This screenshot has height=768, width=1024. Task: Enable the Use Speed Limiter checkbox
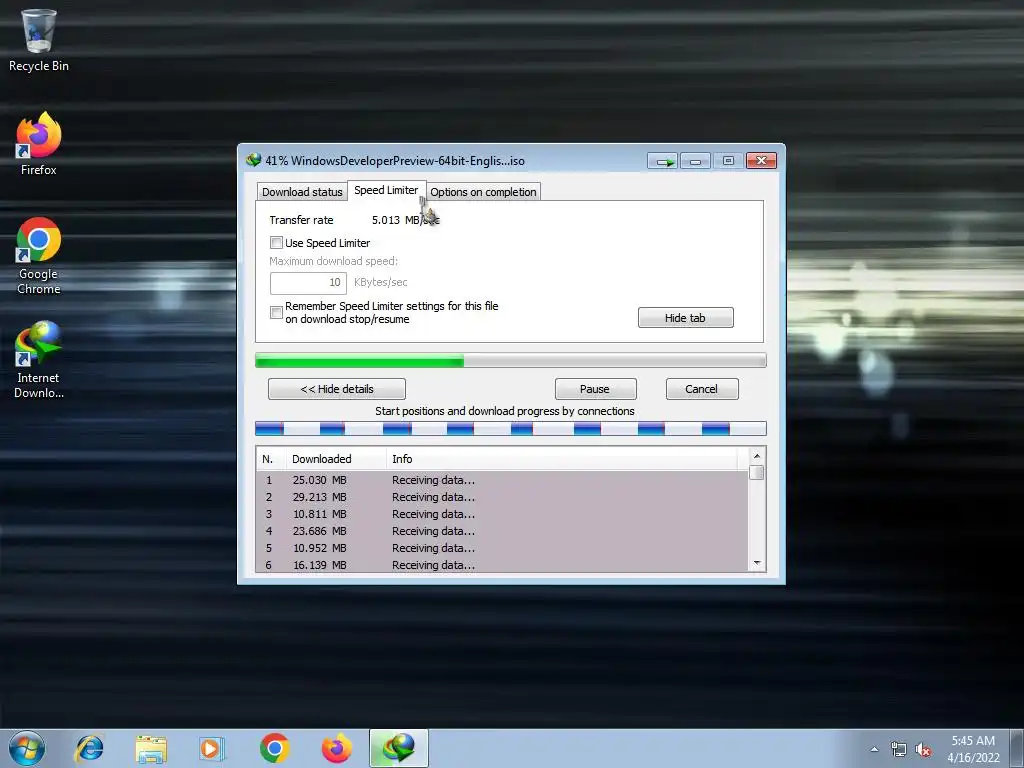click(x=276, y=243)
